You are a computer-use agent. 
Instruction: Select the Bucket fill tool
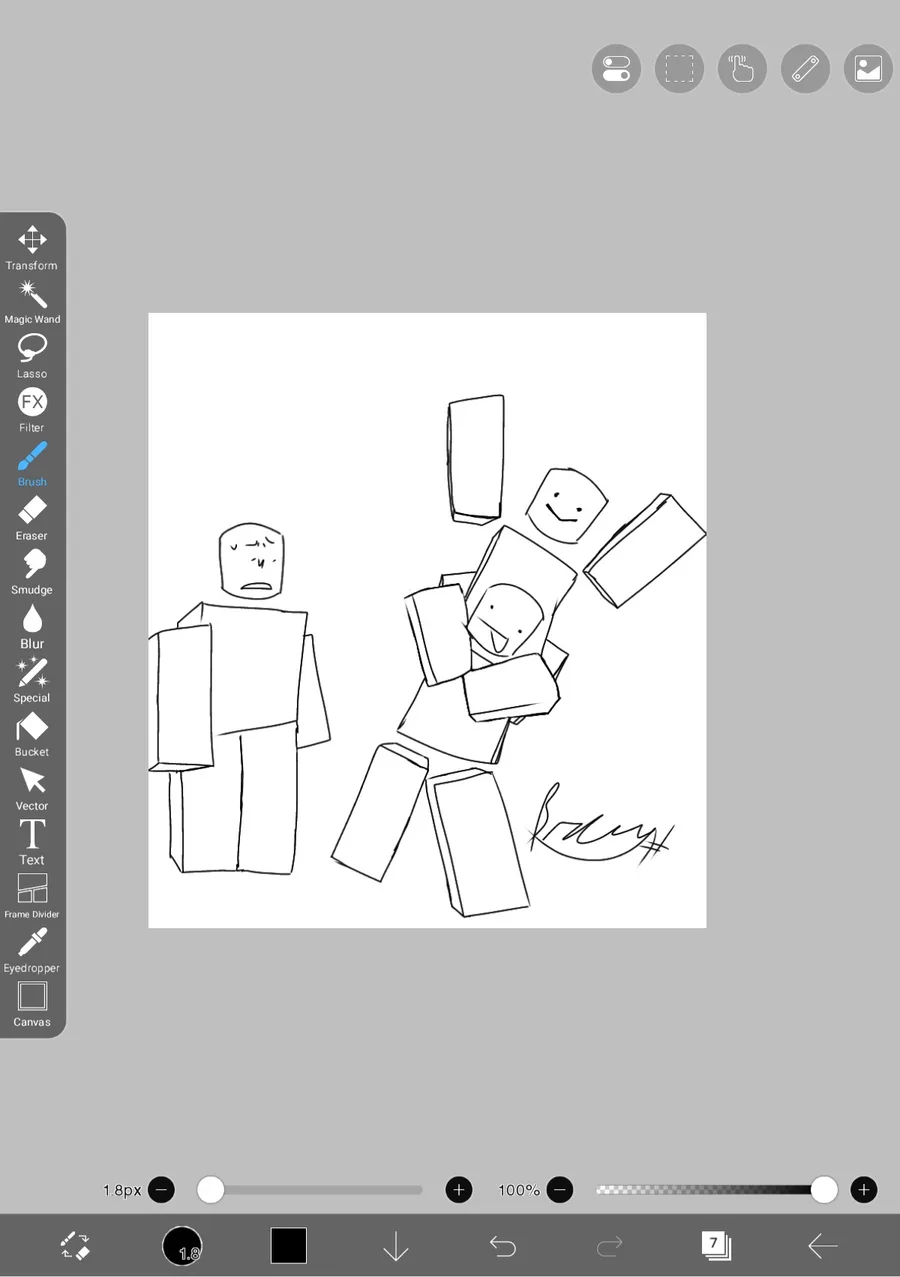(x=32, y=734)
